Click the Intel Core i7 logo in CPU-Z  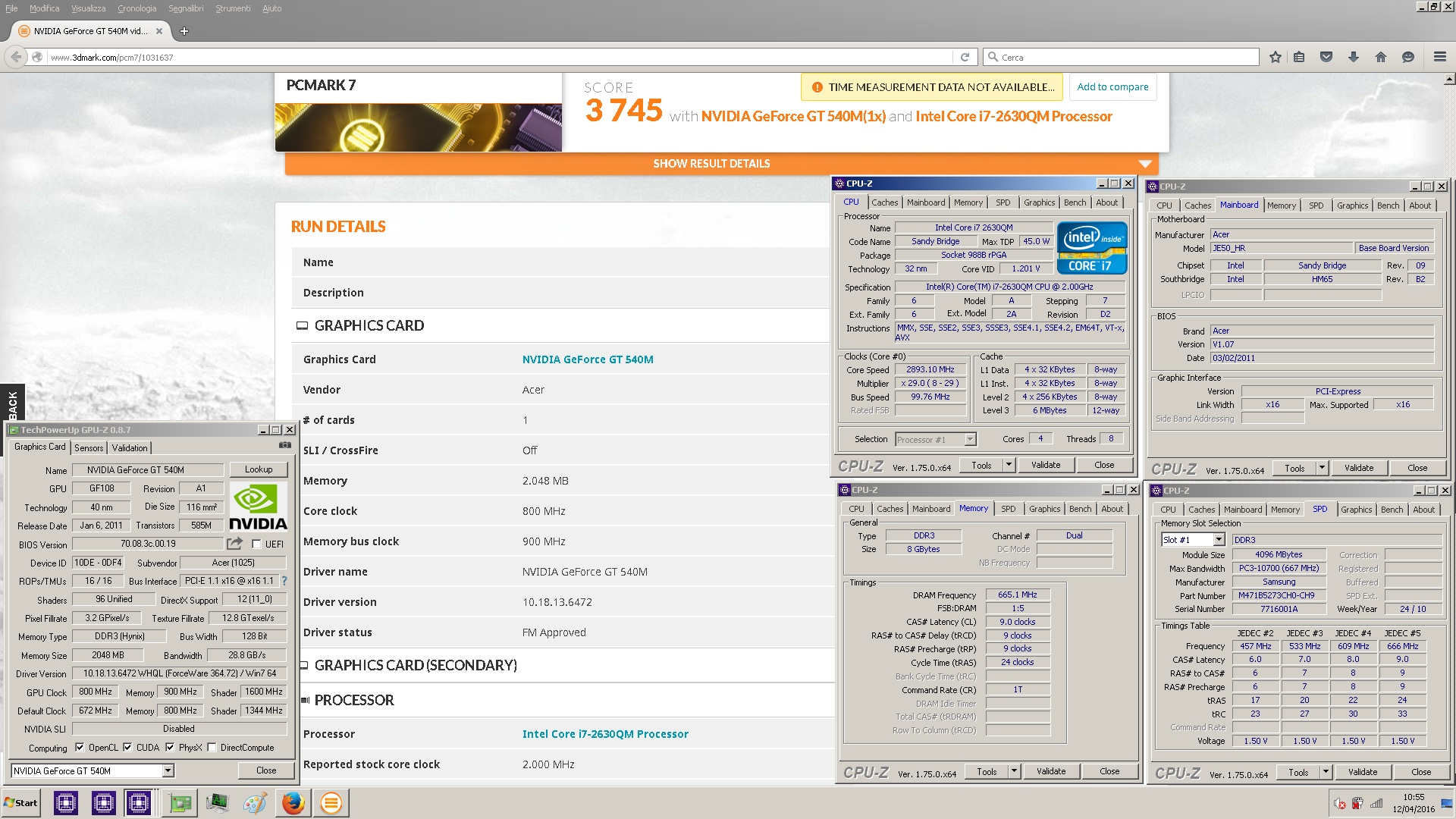click(x=1091, y=248)
